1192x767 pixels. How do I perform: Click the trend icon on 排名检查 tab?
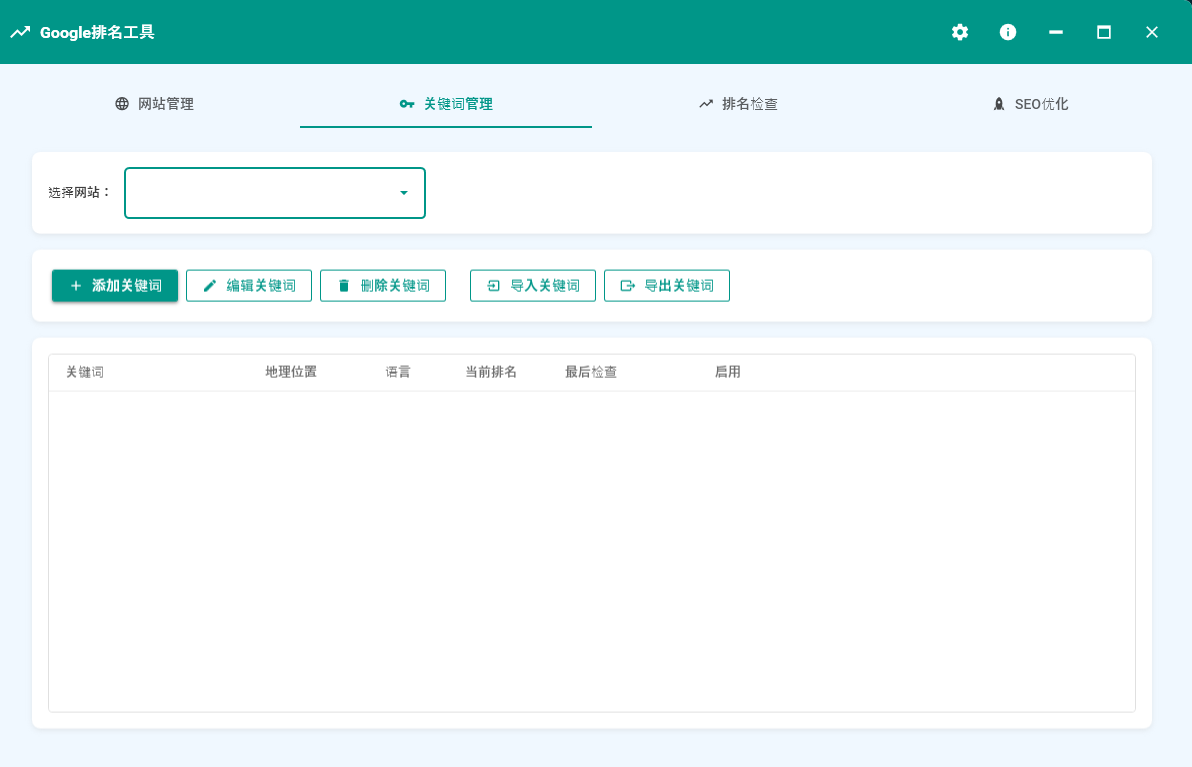(706, 104)
